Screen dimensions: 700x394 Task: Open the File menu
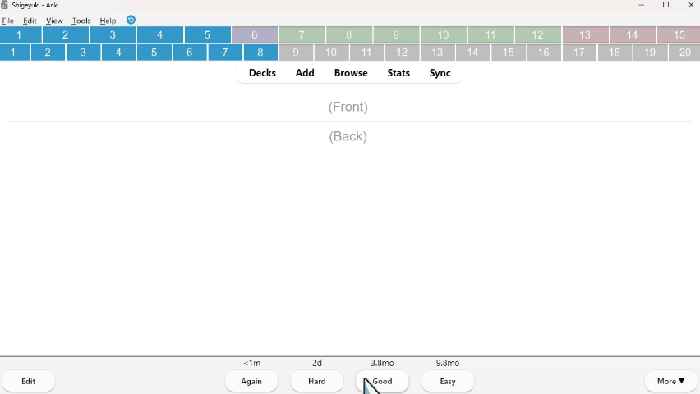[x=8, y=21]
